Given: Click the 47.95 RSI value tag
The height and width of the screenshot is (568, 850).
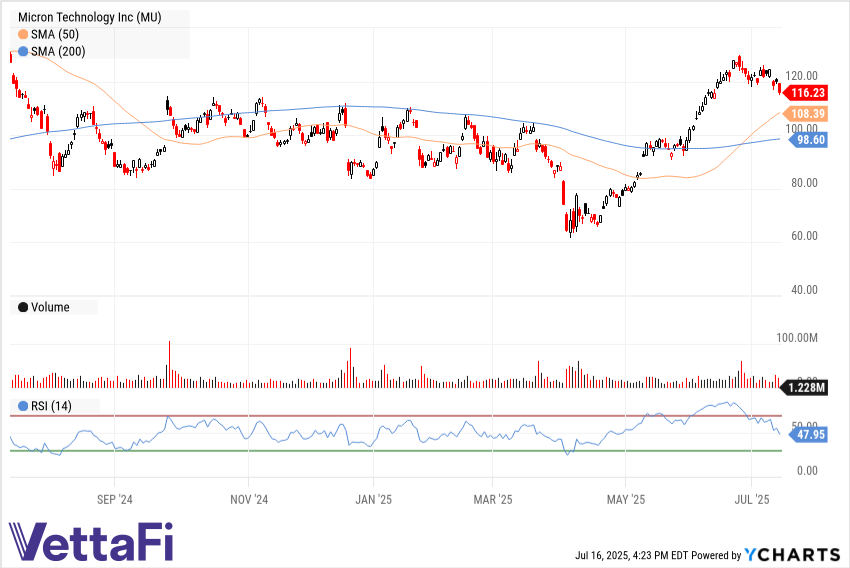Looking at the screenshot, I should 808,435.
